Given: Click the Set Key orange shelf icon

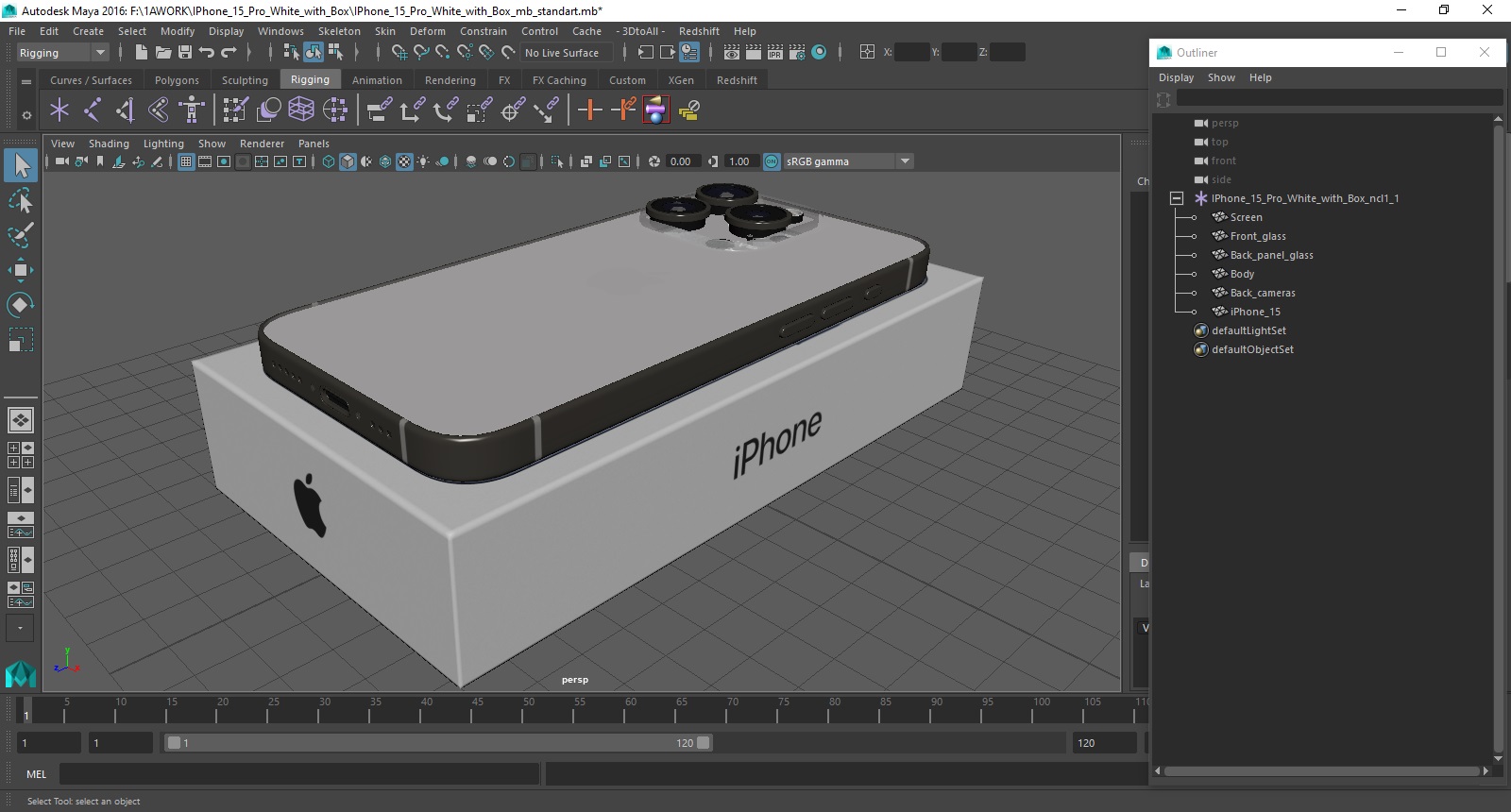Looking at the screenshot, I should pyautogui.click(x=589, y=110).
